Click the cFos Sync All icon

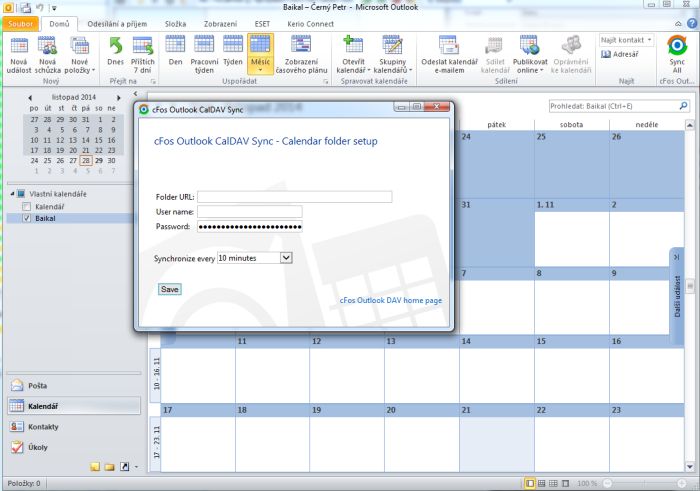click(677, 54)
